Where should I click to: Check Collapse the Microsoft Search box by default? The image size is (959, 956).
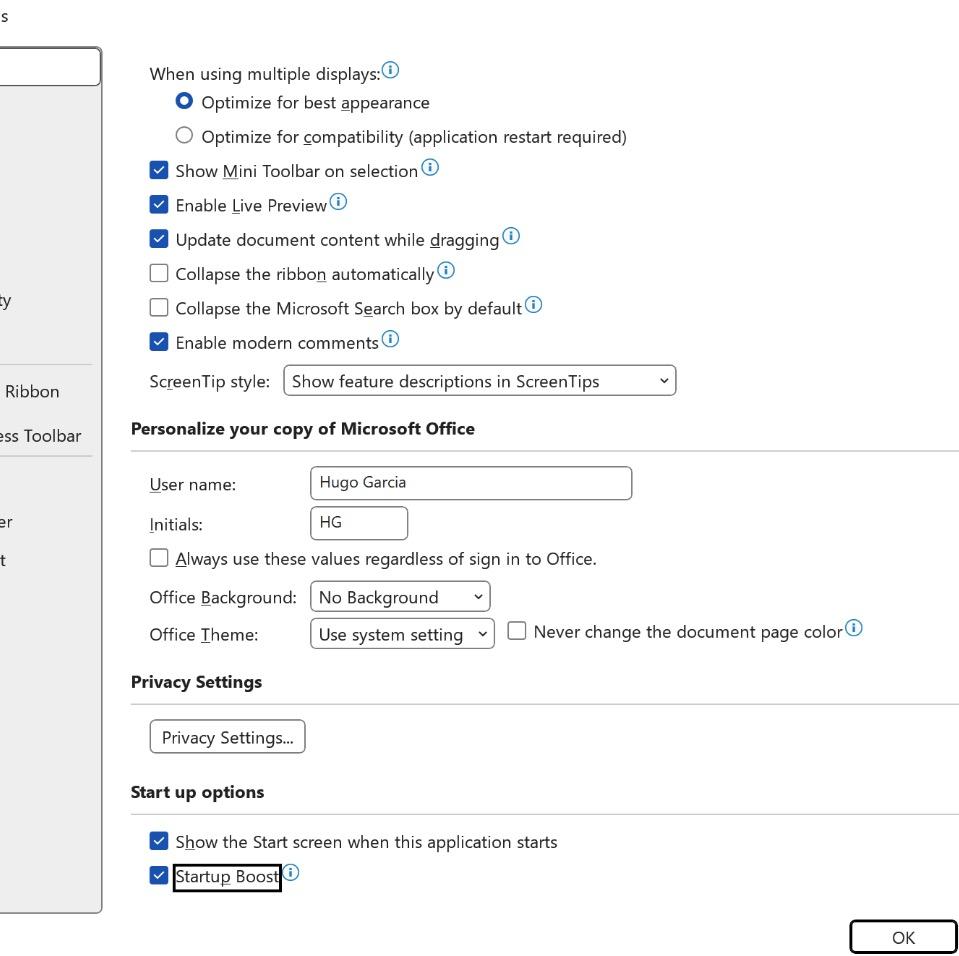(159, 307)
